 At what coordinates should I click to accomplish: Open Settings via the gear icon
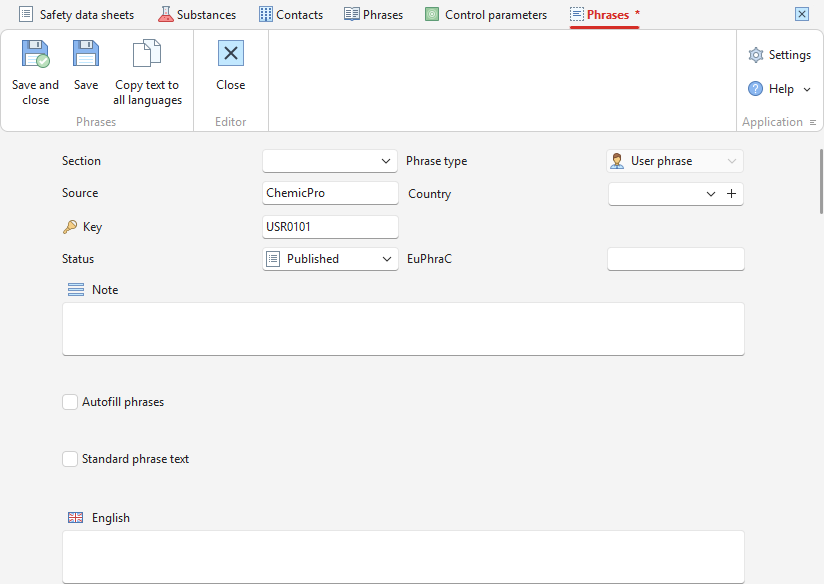(x=756, y=55)
